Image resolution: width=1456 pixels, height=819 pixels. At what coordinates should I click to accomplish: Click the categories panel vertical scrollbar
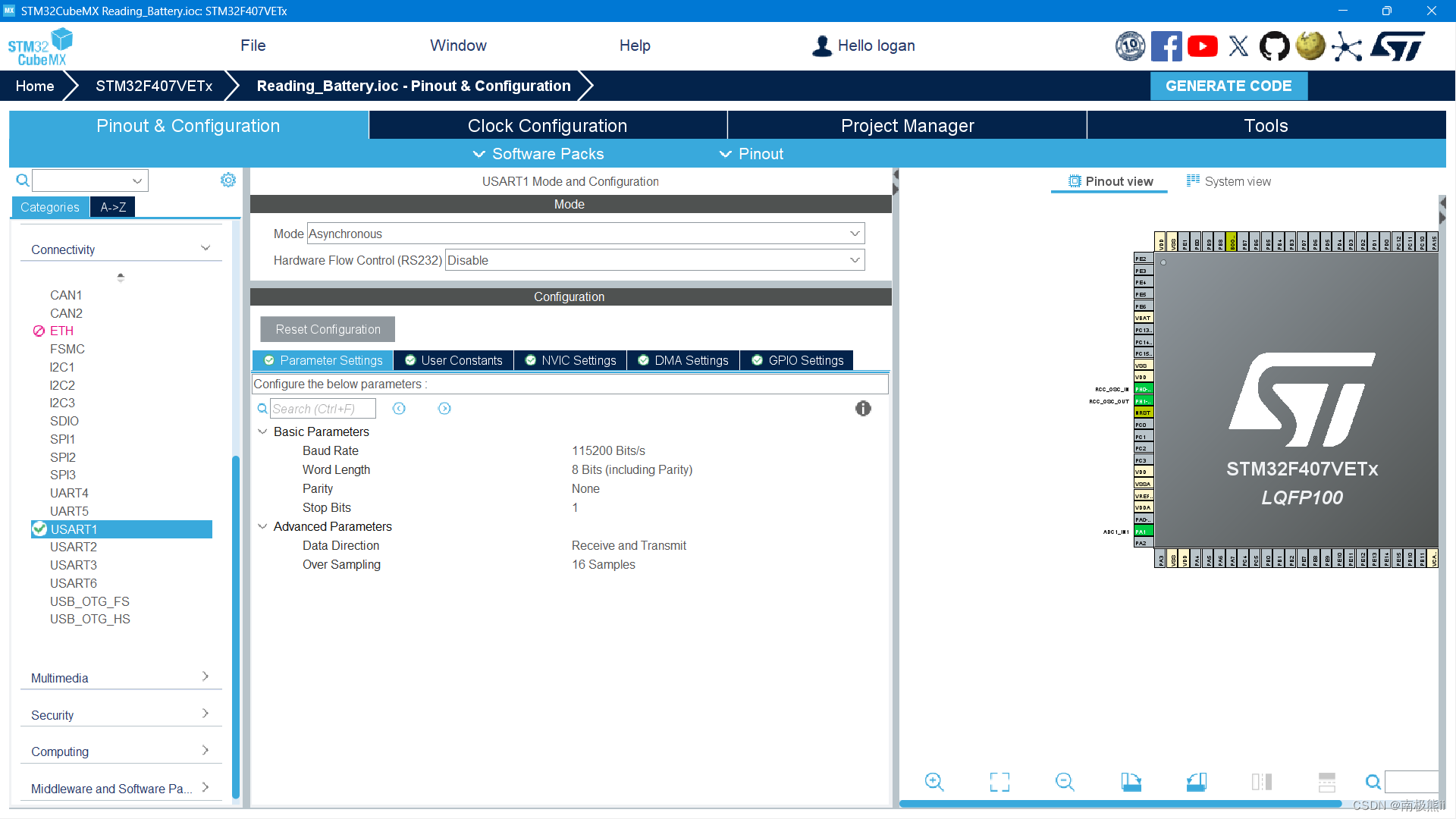(x=236, y=626)
